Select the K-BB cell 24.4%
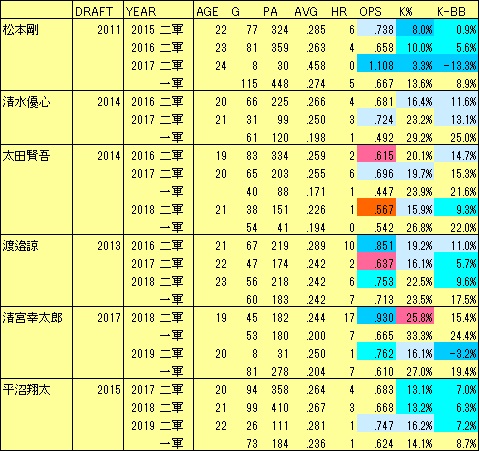 click(463, 336)
